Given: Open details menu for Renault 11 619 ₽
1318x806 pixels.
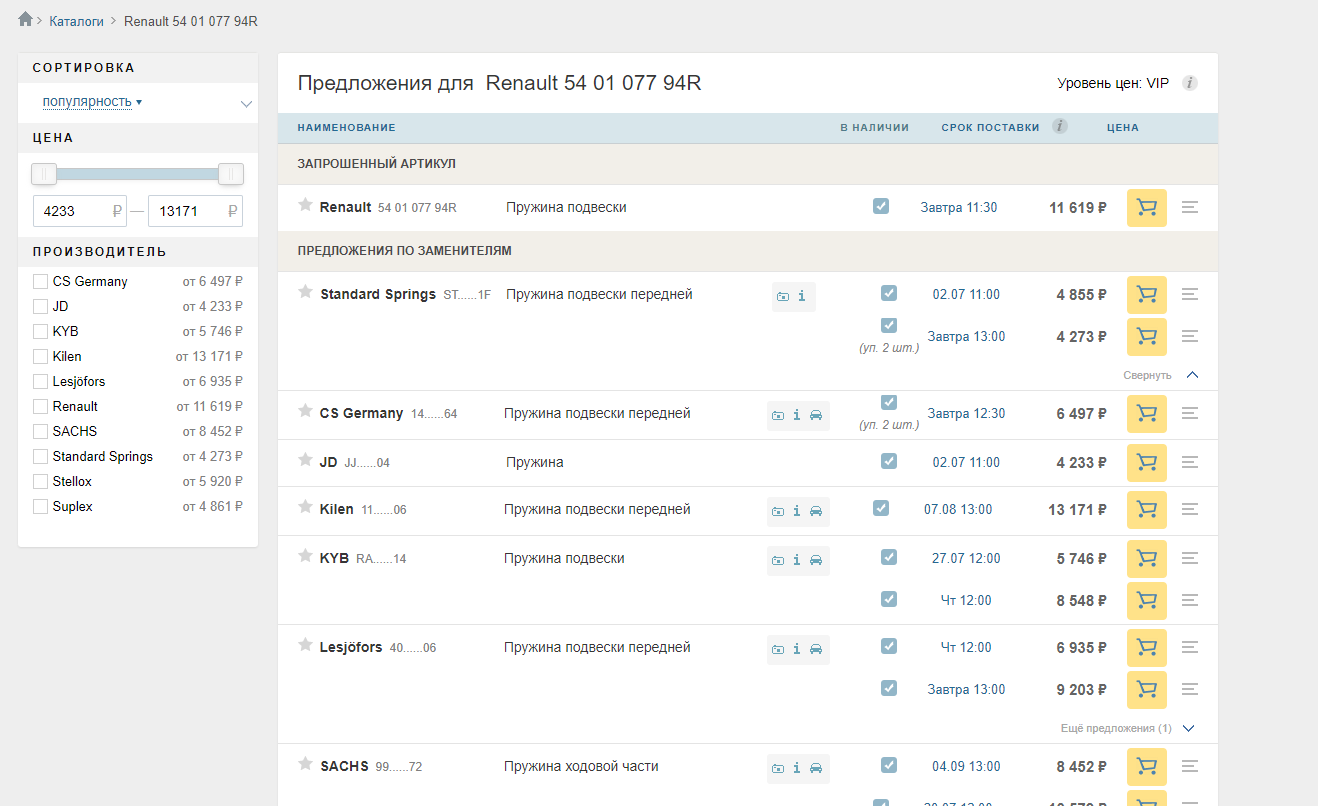Looking at the screenshot, I should pyautogui.click(x=1190, y=208).
